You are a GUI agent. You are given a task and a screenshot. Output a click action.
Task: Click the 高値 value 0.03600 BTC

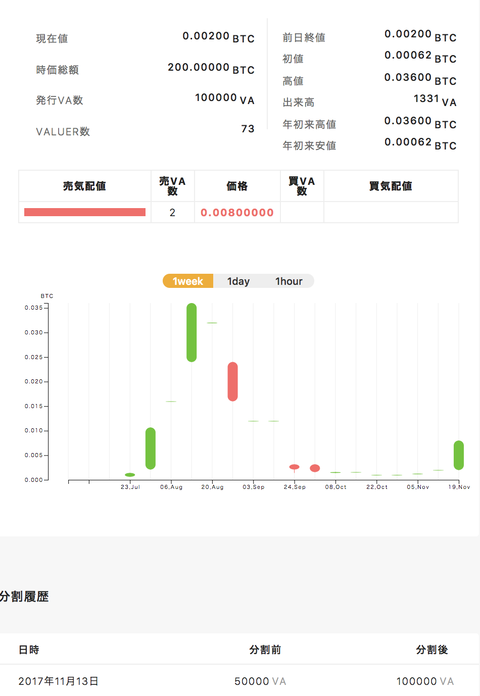pyautogui.click(x=420, y=79)
